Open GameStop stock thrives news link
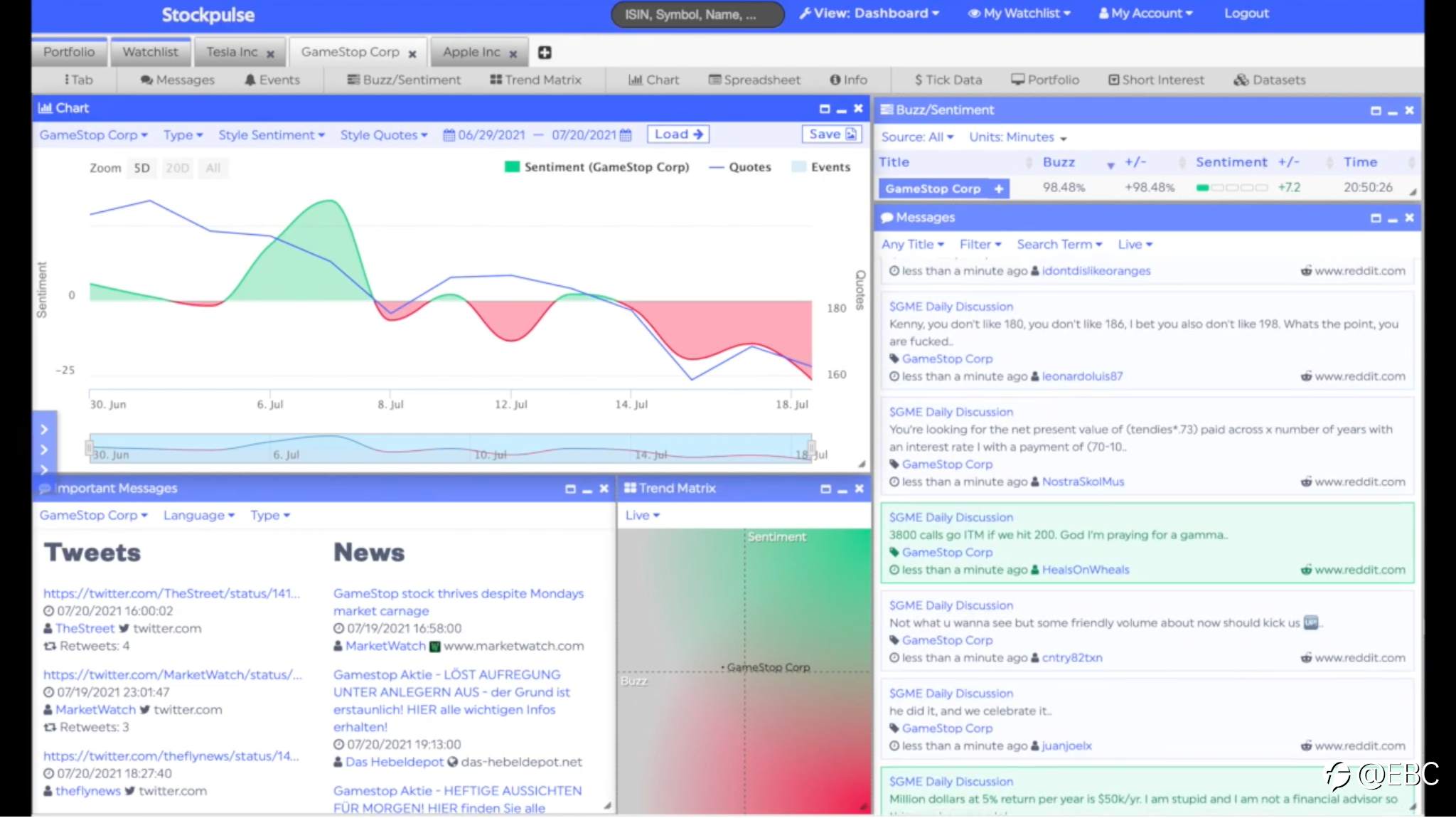This screenshot has width=1456, height=818. [459, 602]
